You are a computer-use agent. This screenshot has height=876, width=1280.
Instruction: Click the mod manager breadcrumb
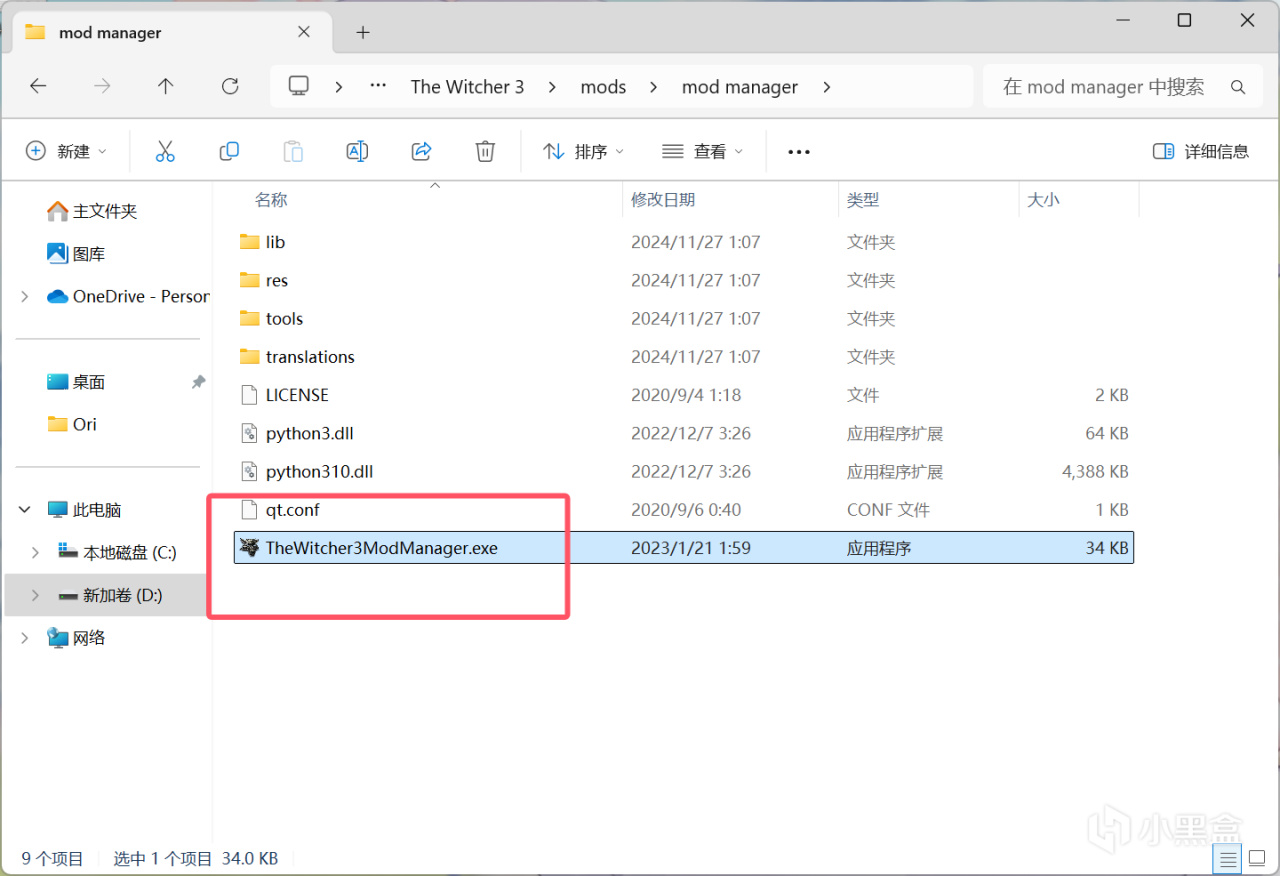[740, 87]
